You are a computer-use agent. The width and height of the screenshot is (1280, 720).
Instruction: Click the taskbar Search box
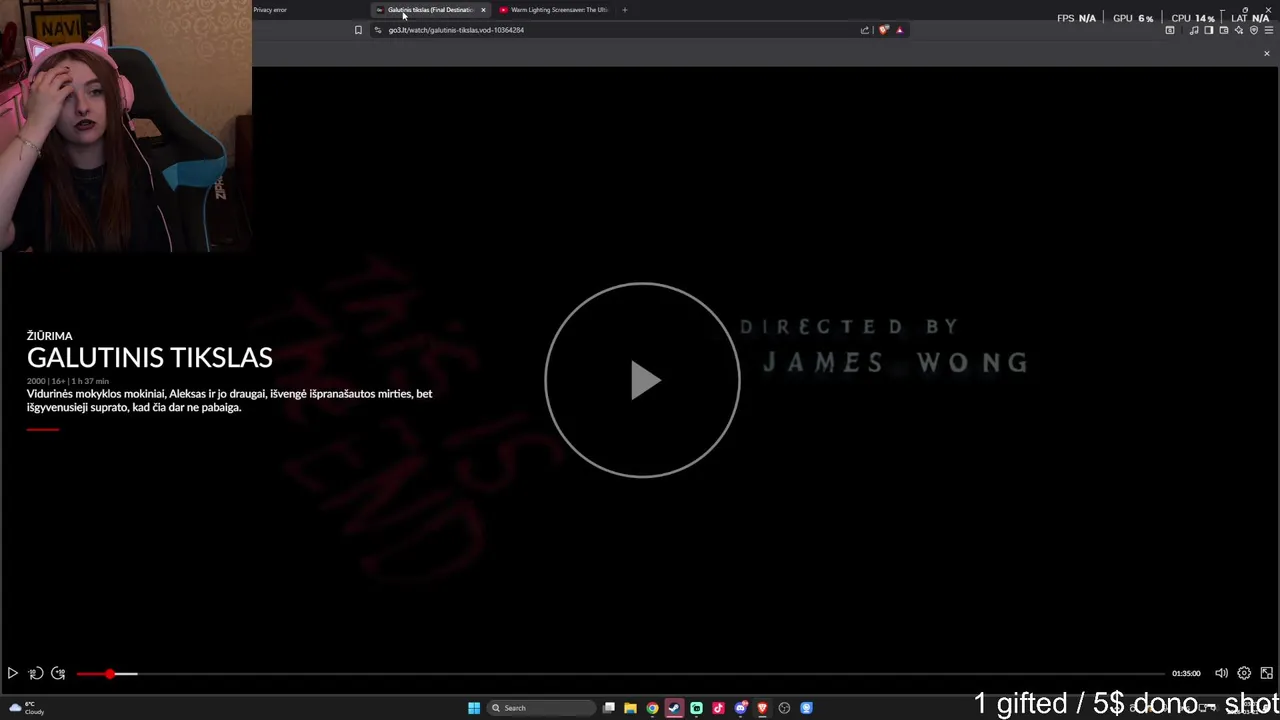[541, 708]
